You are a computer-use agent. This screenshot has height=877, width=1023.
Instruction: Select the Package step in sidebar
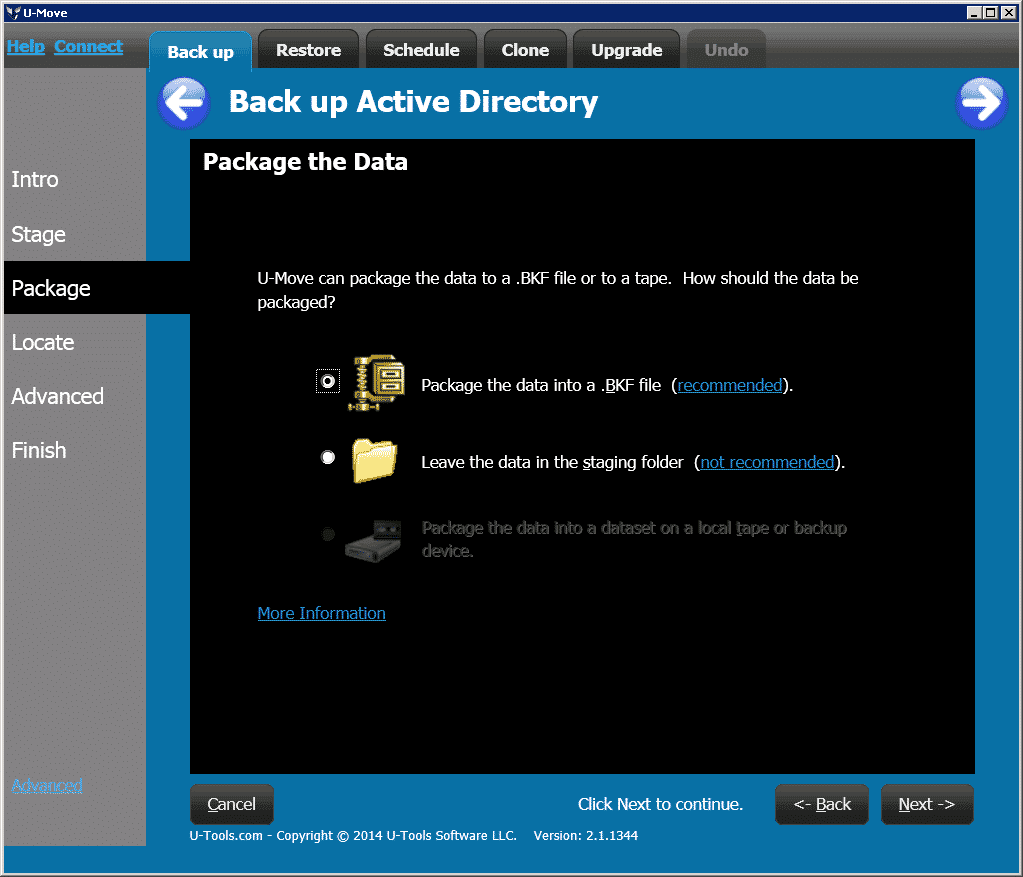click(x=97, y=288)
